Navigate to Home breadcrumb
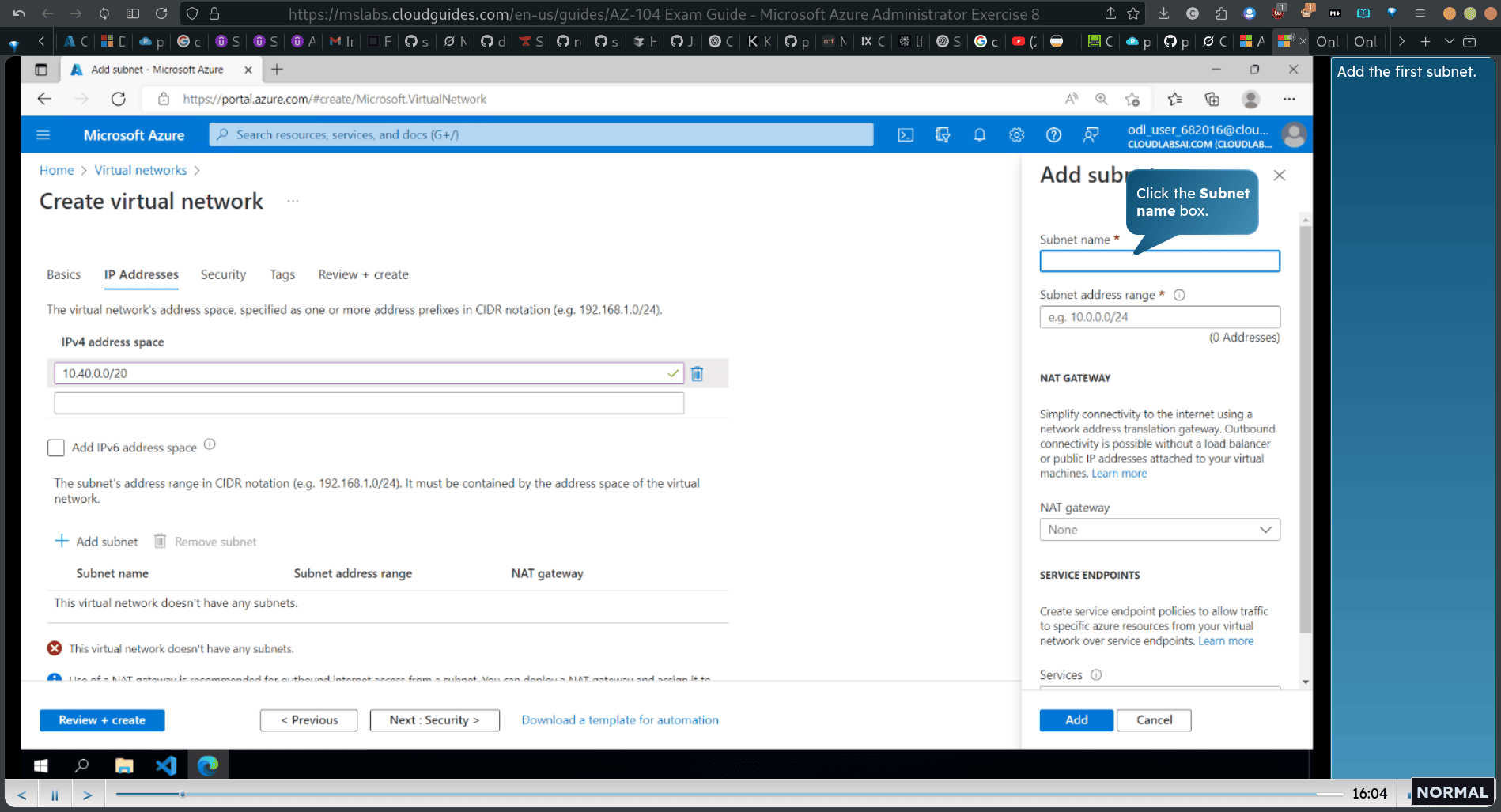The width and height of the screenshot is (1501, 812). (56, 170)
